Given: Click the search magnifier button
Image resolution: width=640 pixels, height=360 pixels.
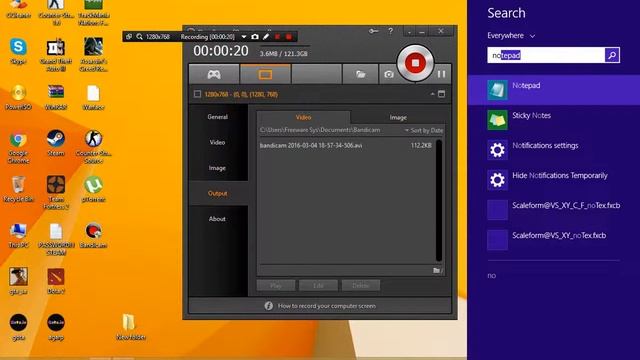Looking at the screenshot, I should [612, 55].
